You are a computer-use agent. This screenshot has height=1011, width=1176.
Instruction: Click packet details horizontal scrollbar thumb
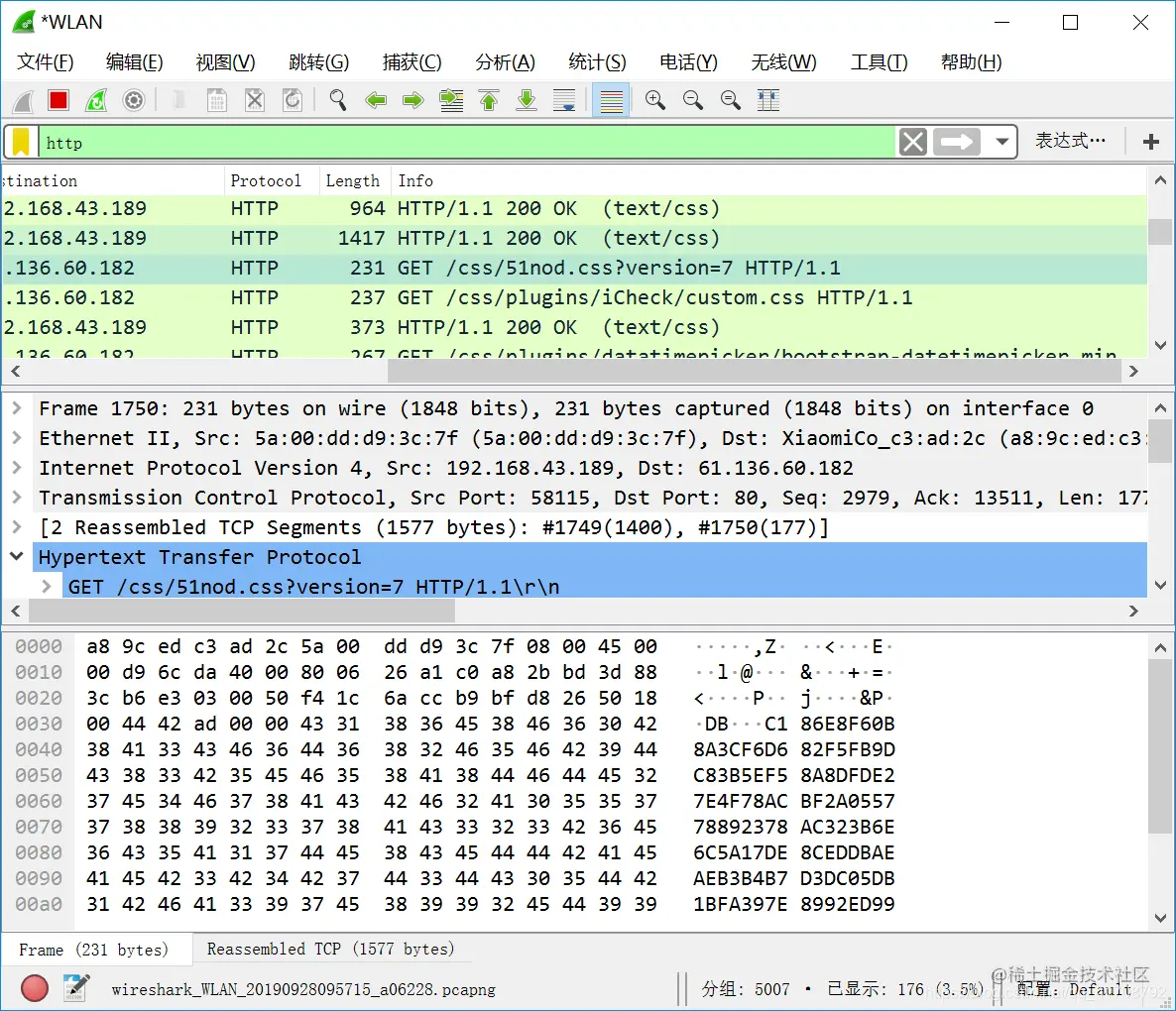coord(242,611)
